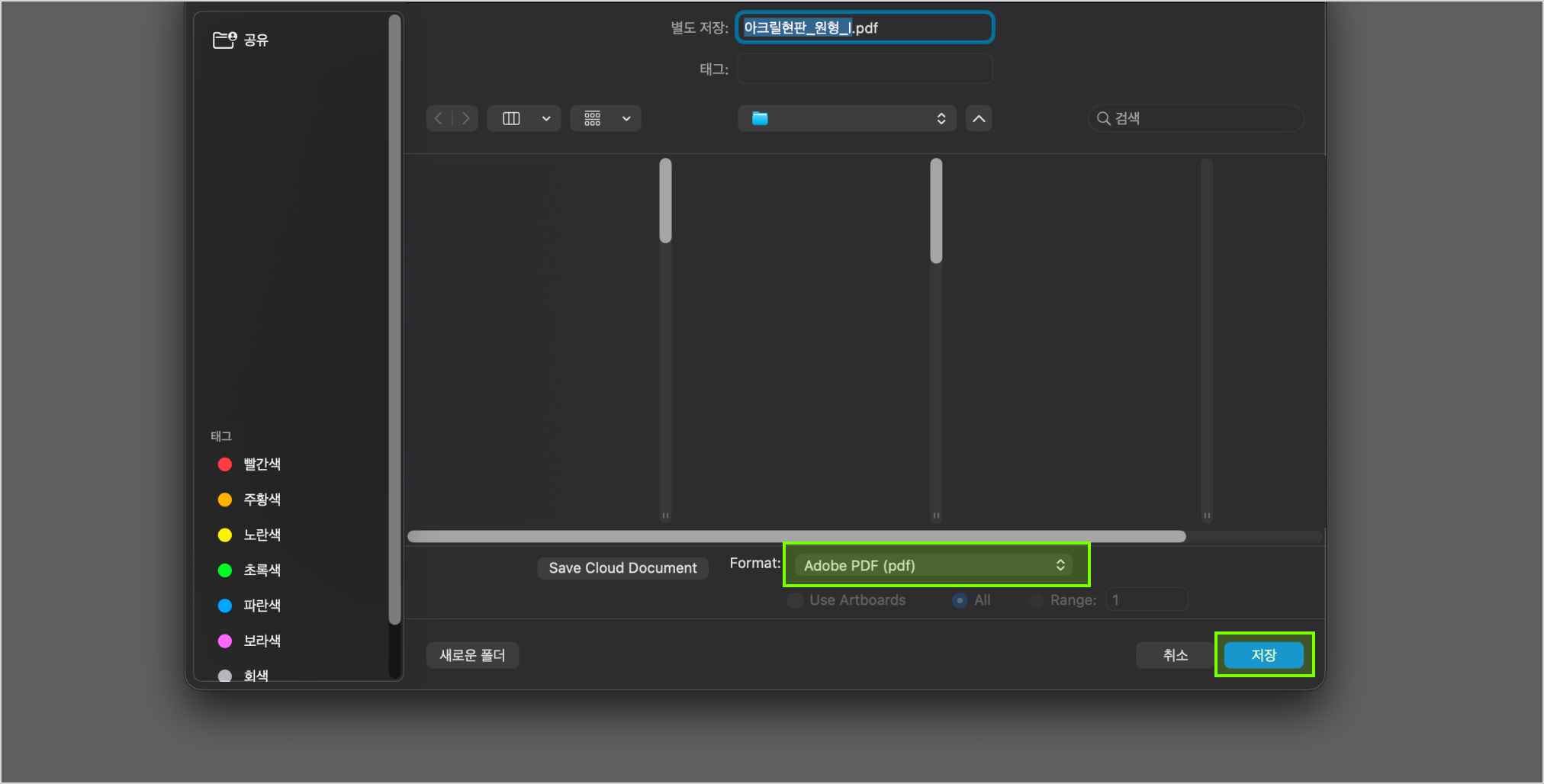Select the All radio button
Image resolution: width=1544 pixels, height=784 pixels.
[x=960, y=600]
